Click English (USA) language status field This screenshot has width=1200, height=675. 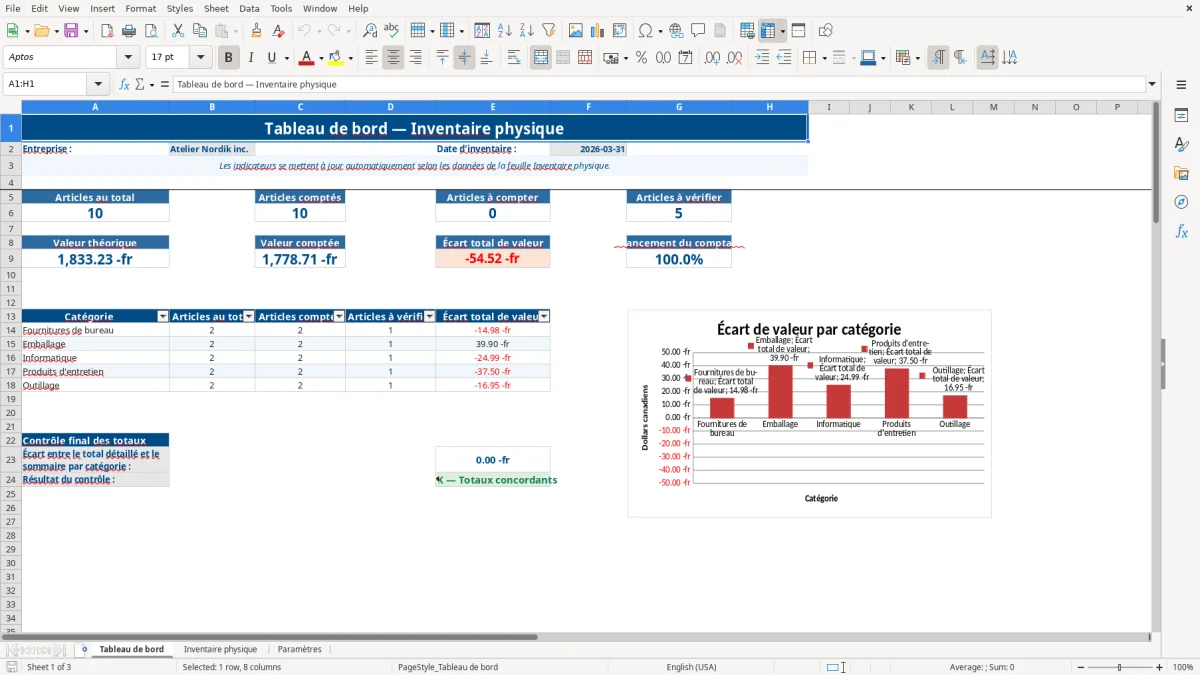click(692, 667)
